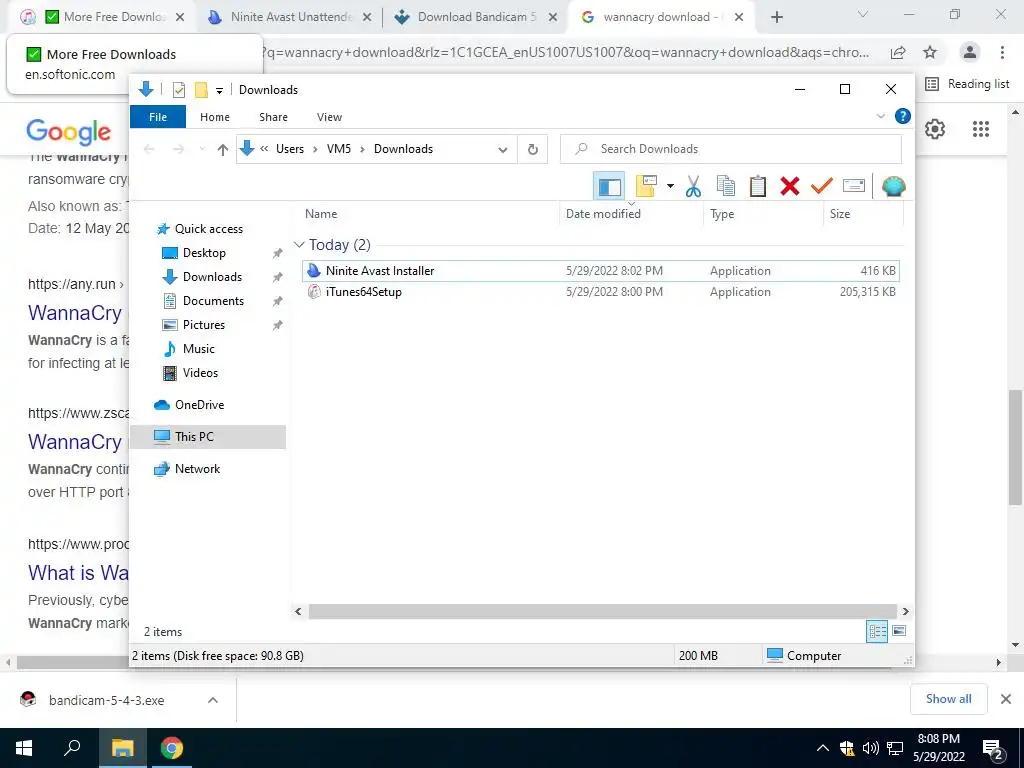Click the Explorer horizontal scrollbar
The height and width of the screenshot is (768, 1024).
(x=601, y=611)
